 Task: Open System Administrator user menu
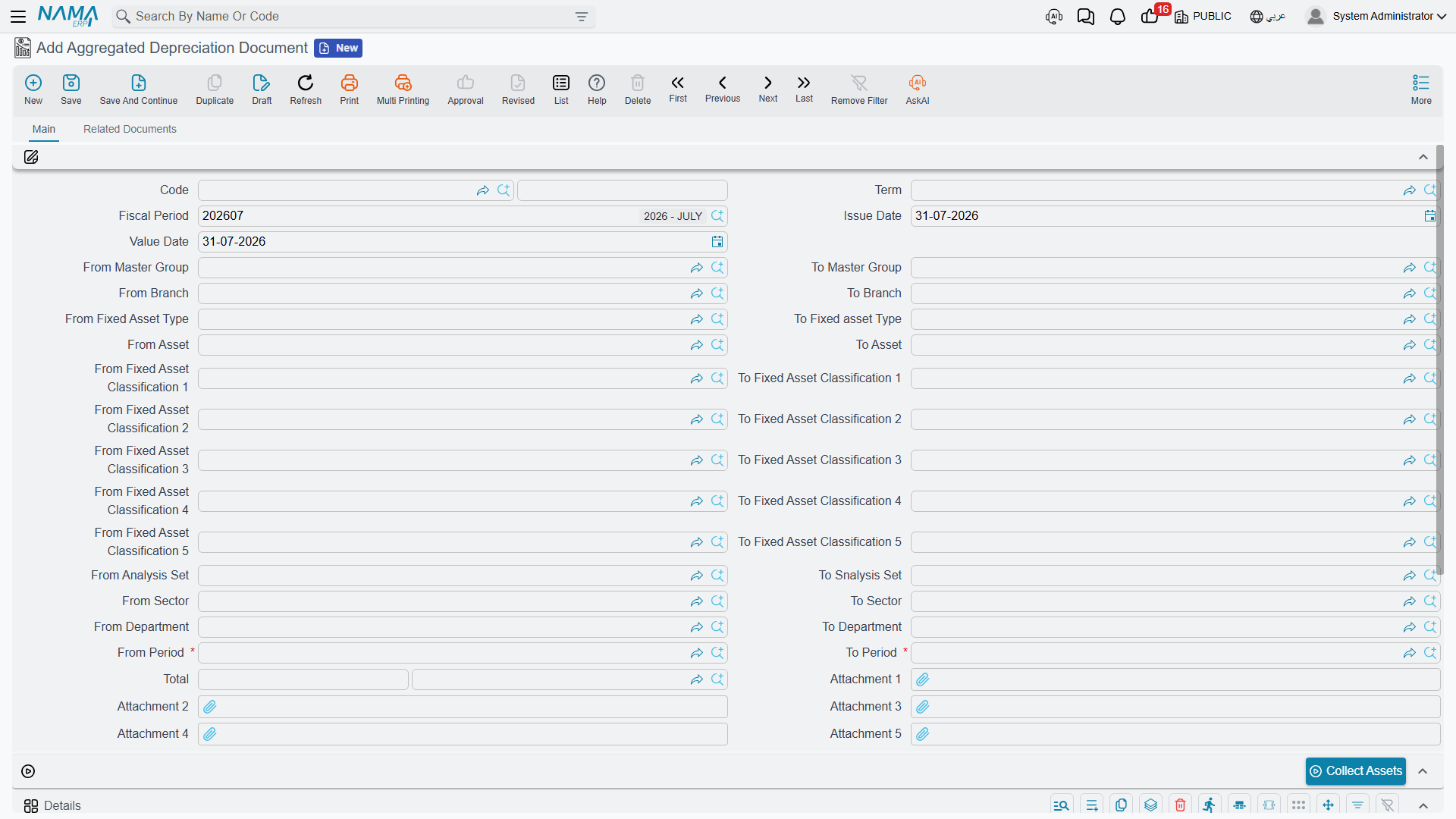click(x=1376, y=16)
